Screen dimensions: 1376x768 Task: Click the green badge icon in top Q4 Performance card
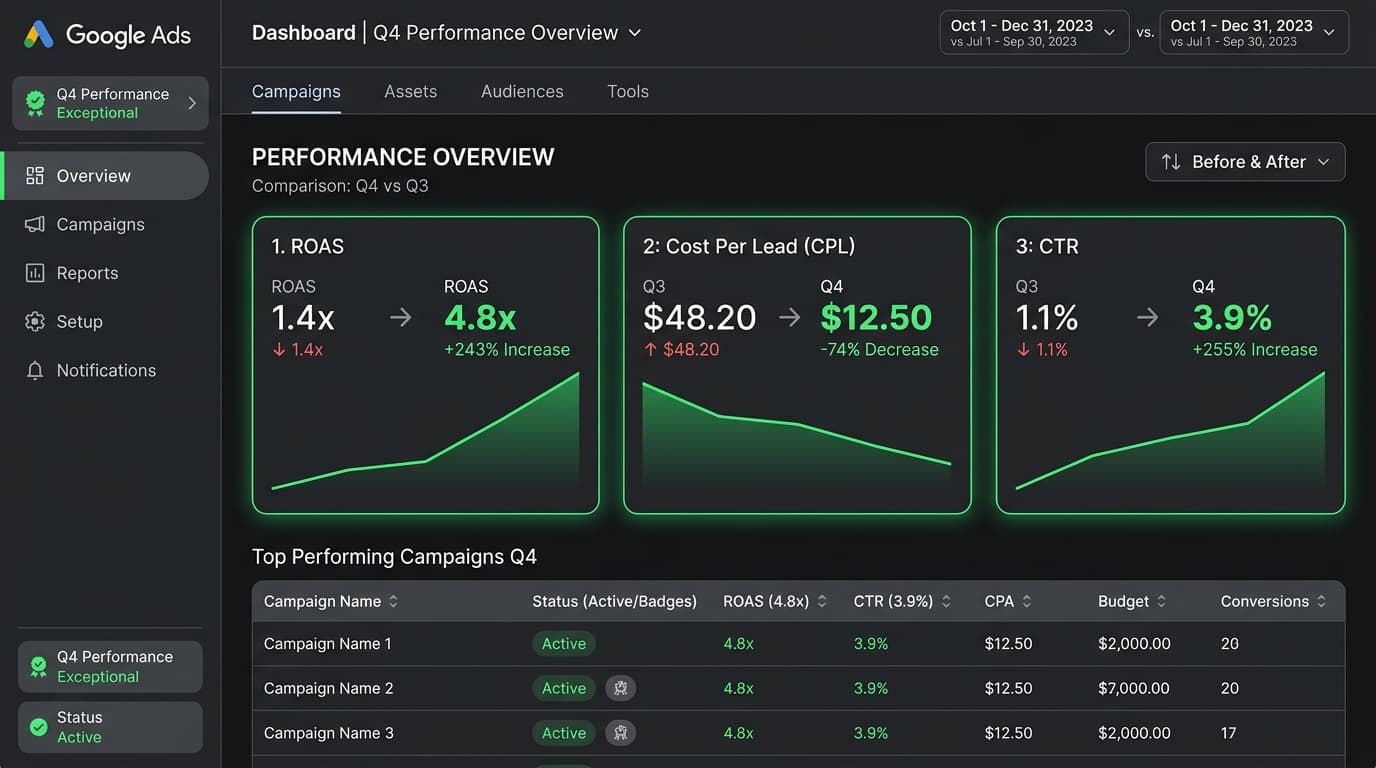tap(35, 103)
